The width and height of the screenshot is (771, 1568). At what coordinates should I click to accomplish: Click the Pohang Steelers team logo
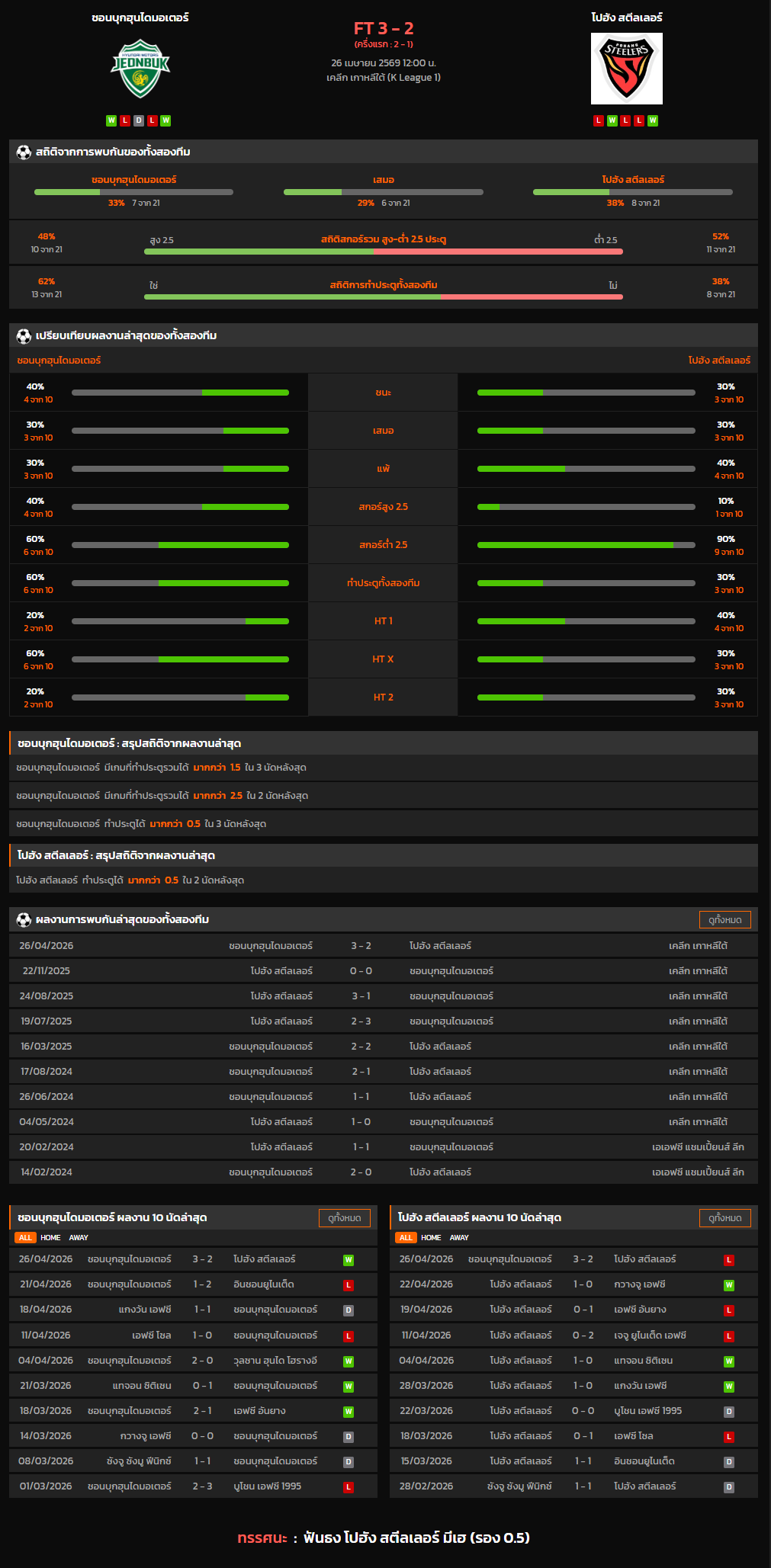626,69
